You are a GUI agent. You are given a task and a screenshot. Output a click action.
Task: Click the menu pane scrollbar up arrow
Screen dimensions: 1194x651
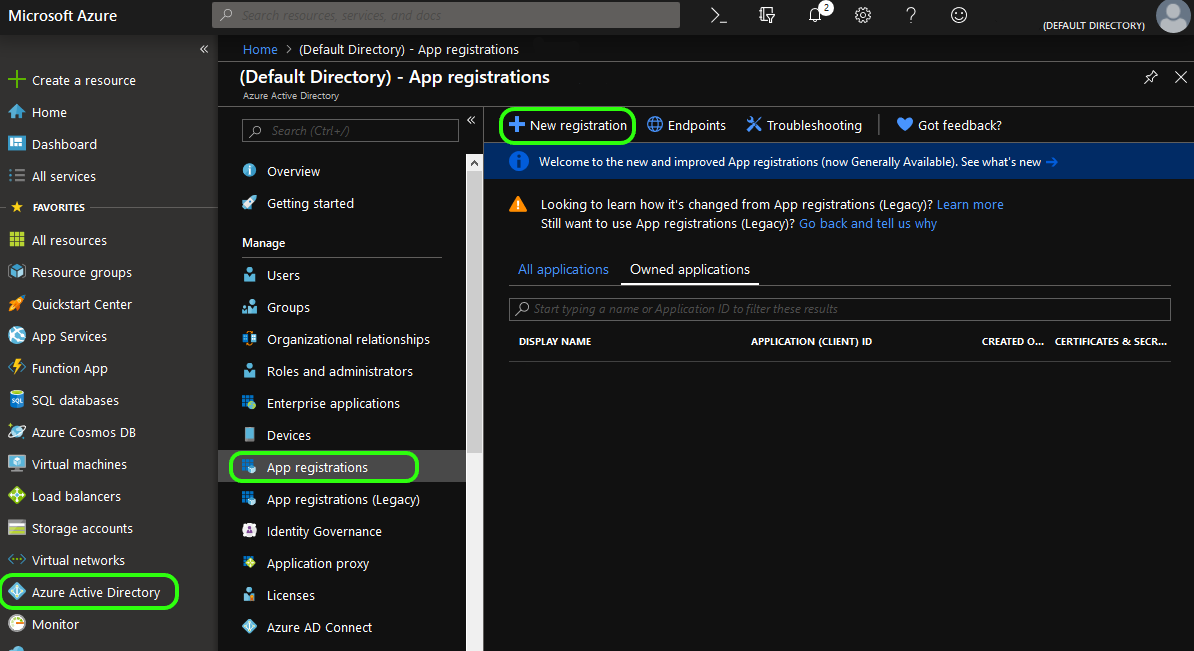point(474,162)
